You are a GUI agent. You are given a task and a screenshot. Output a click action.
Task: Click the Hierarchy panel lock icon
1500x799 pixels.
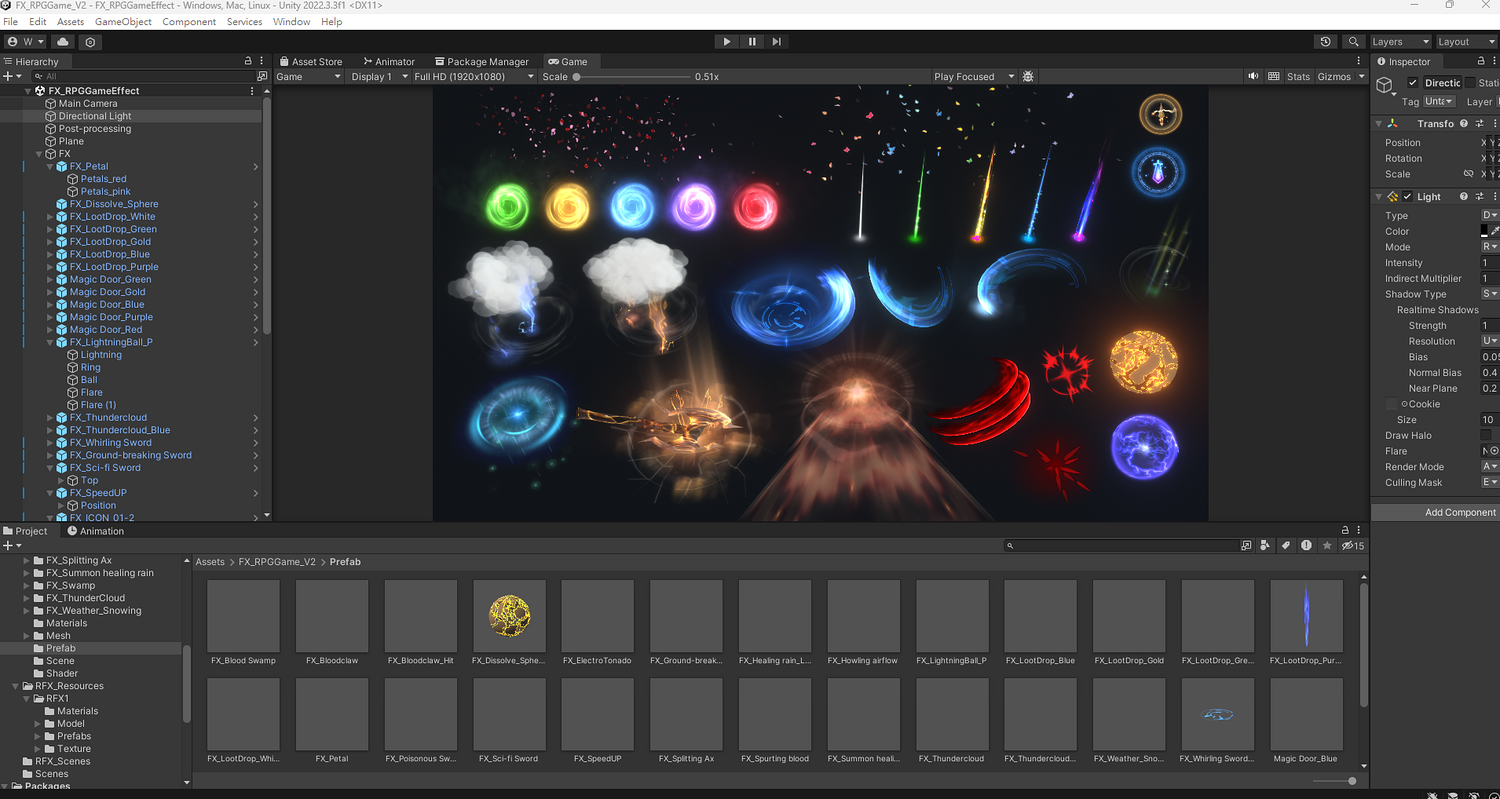click(x=248, y=61)
